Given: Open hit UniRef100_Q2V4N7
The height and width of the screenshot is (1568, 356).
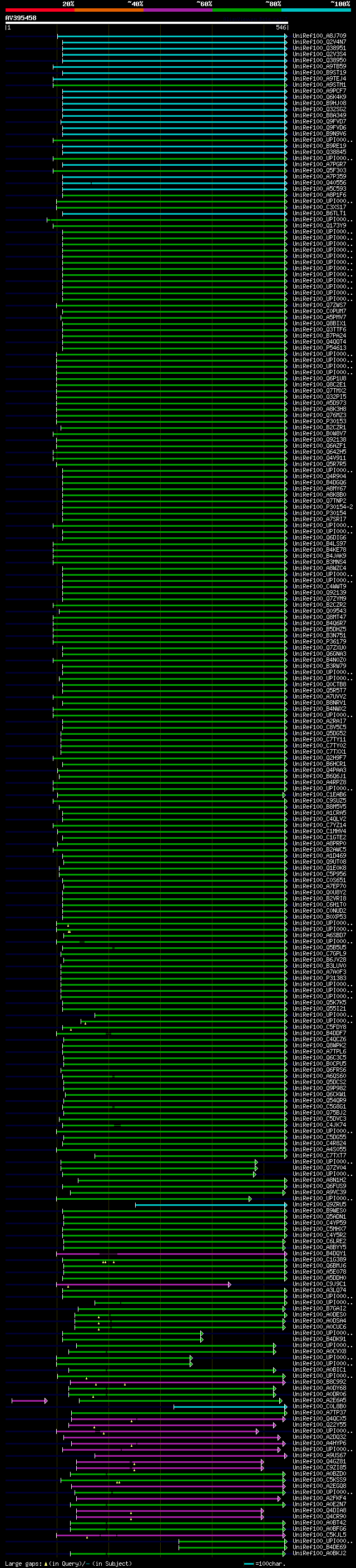Looking at the screenshot, I should (319, 42).
